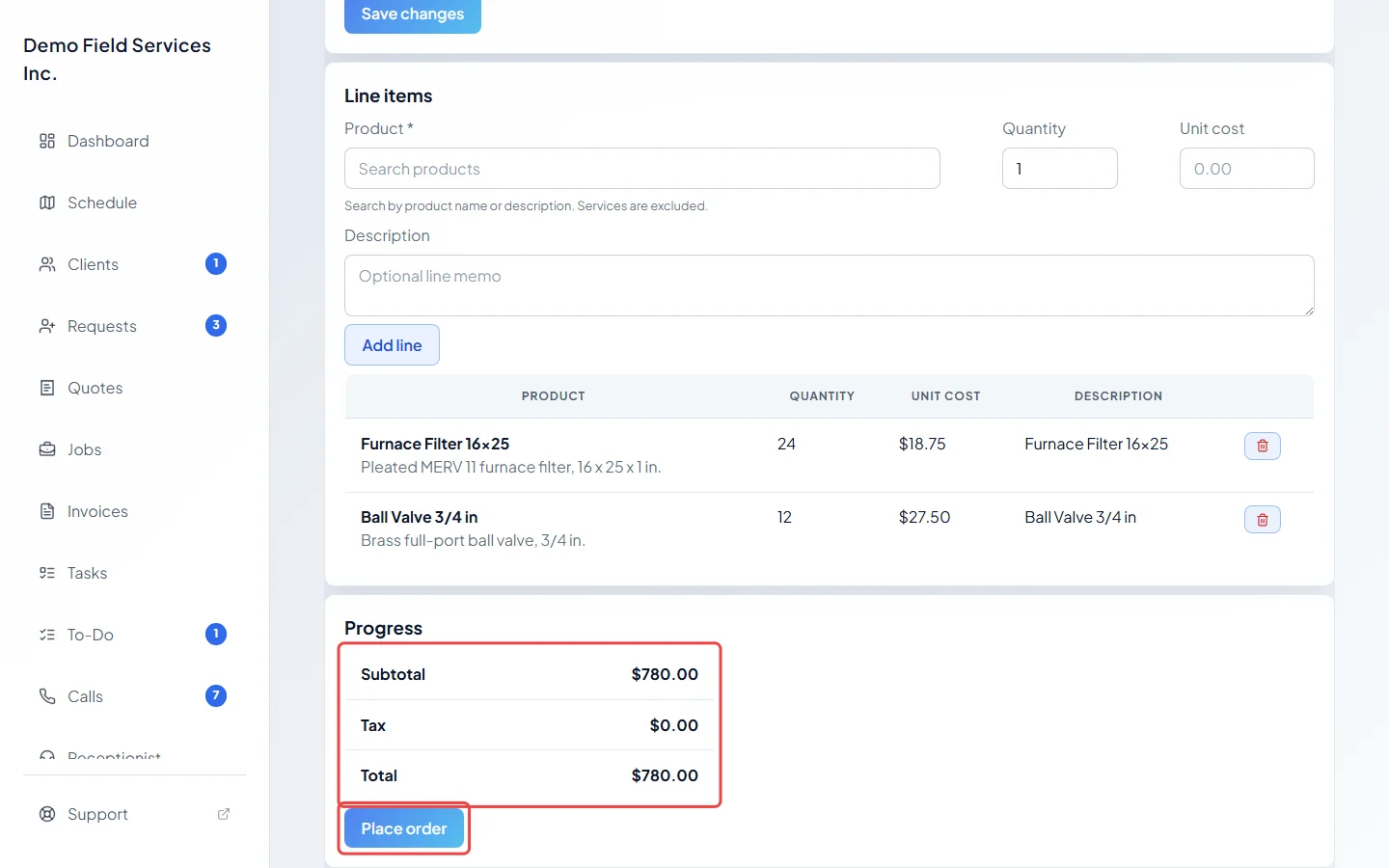Click the Unit cost field
The width and height of the screenshot is (1389, 868).
pyautogui.click(x=1247, y=169)
